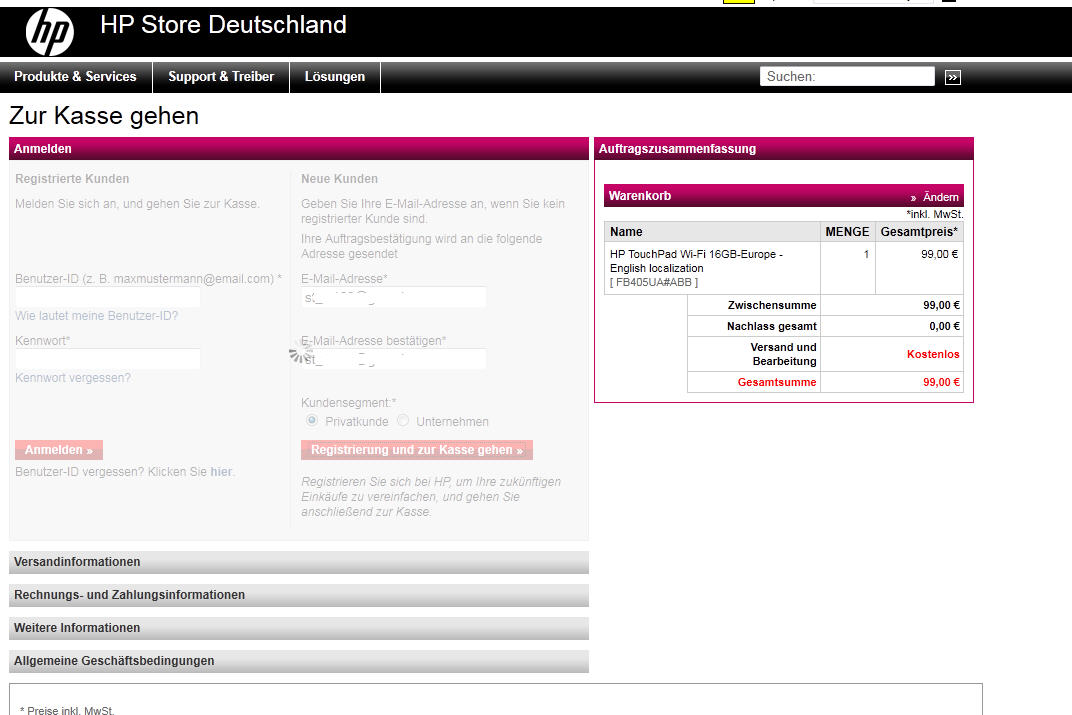Expand Versandinformationen section

299,562
